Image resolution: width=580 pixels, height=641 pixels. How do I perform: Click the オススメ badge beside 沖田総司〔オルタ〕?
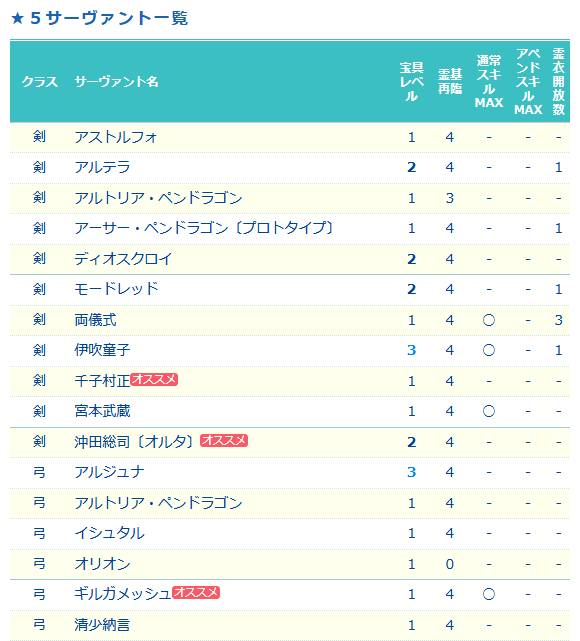[224, 440]
